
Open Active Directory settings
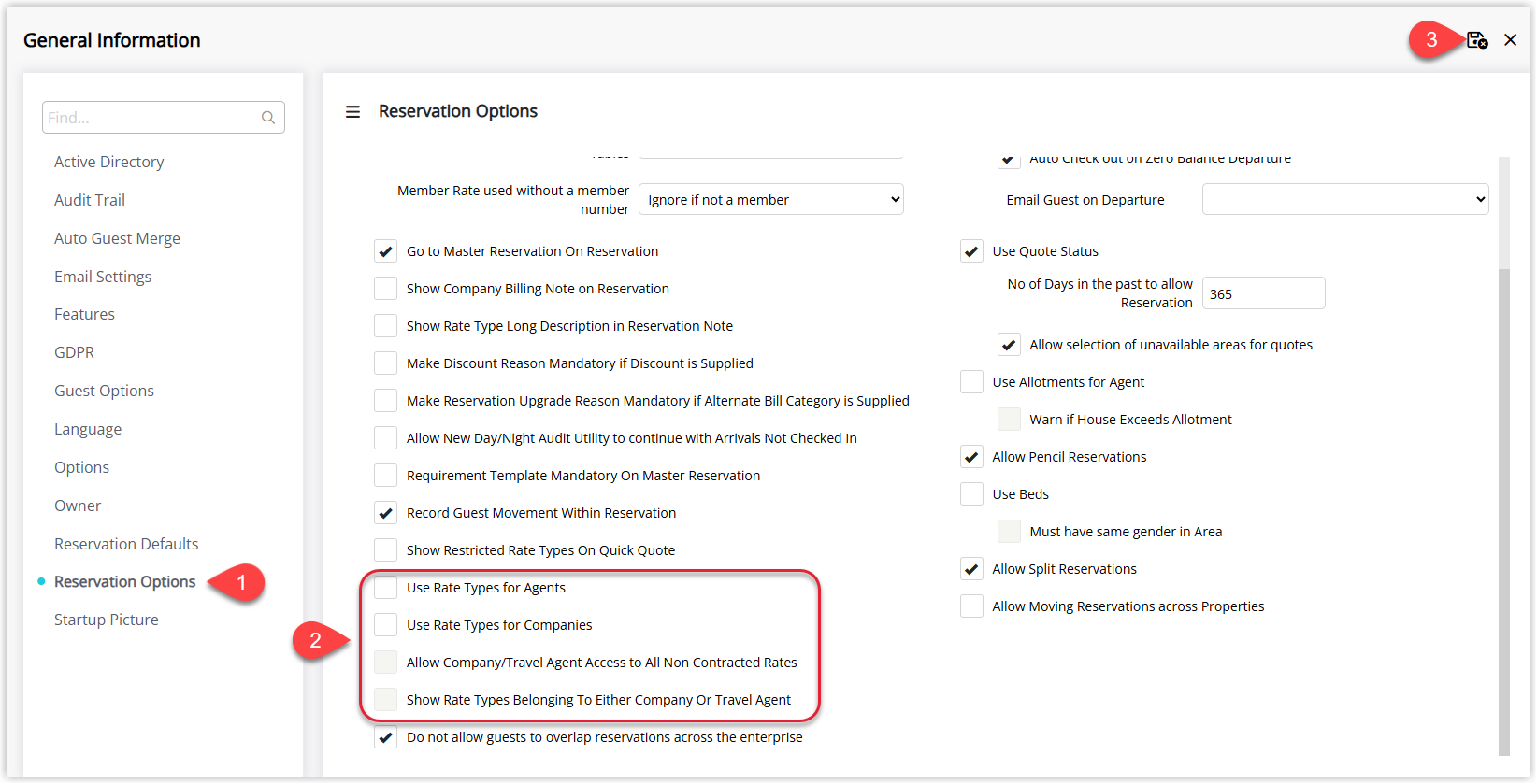108,162
